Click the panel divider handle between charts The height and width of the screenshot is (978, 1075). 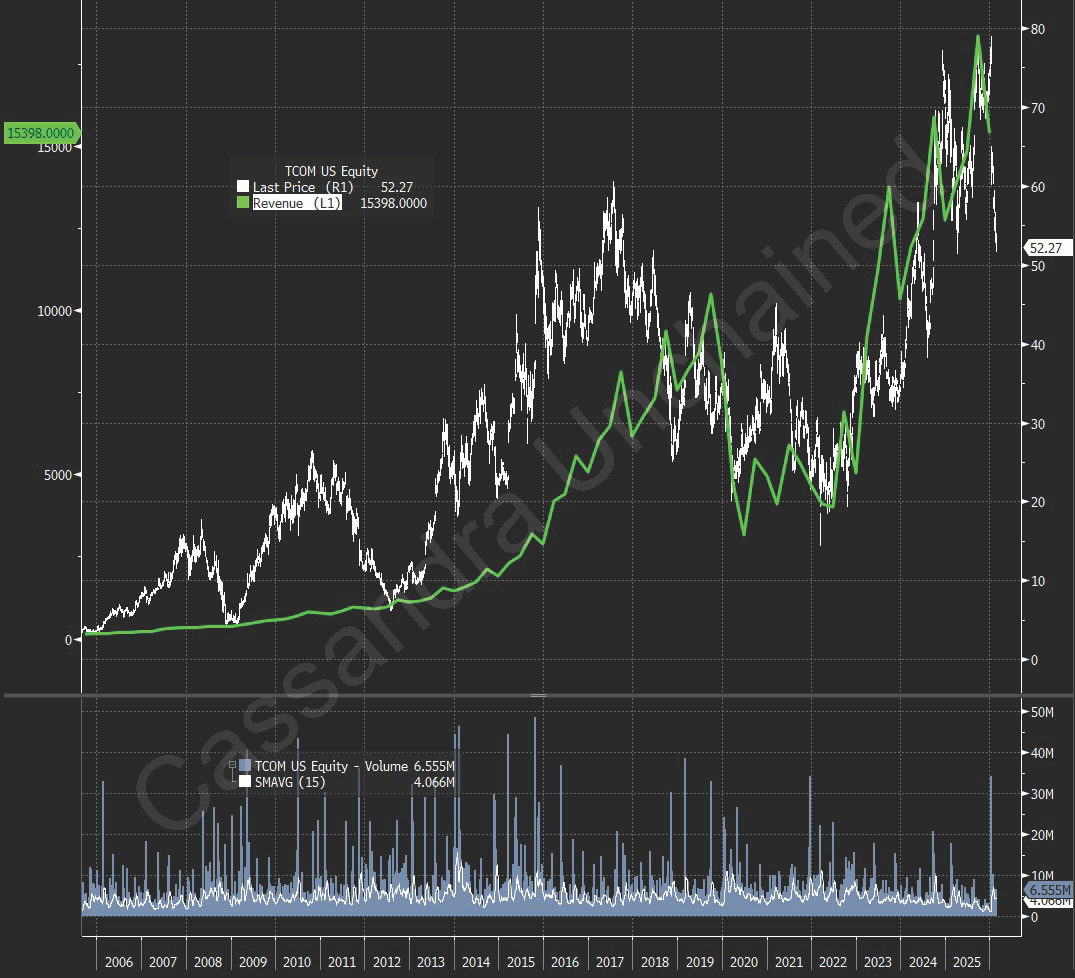(x=538, y=694)
